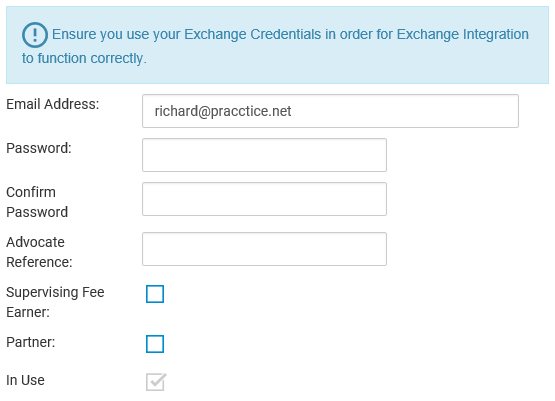Click the Advocate Reference label
Viewport: 555px width, 401px height.
[39, 252]
